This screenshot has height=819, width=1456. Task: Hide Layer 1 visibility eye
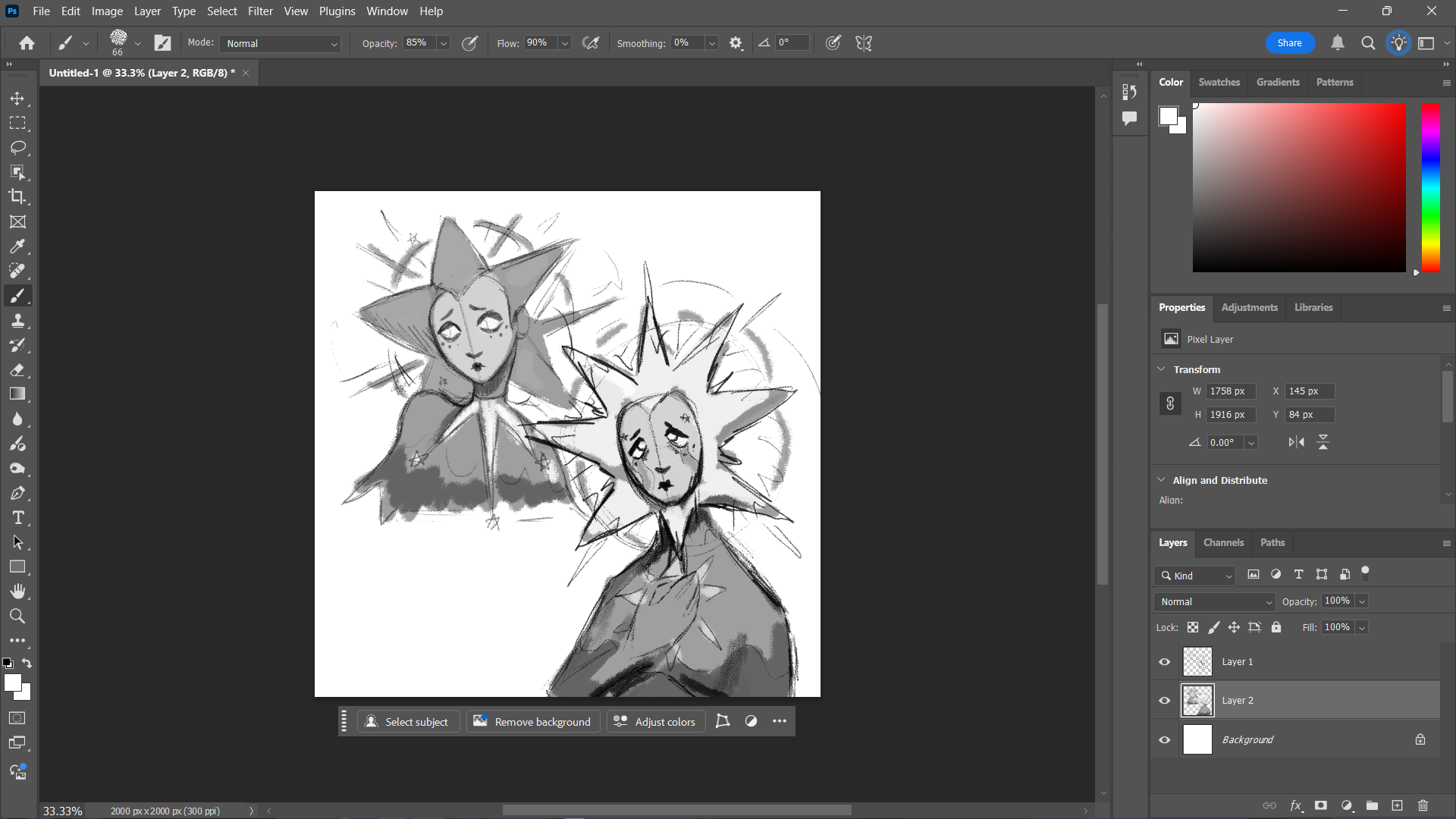coord(1165,662)
